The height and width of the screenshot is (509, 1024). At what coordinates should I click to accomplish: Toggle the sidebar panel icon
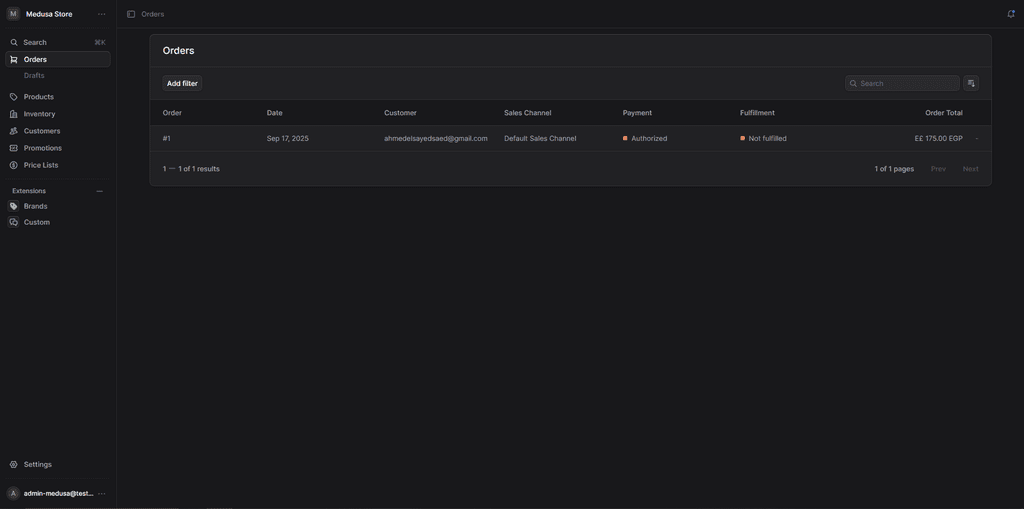[x=131, y=14]
